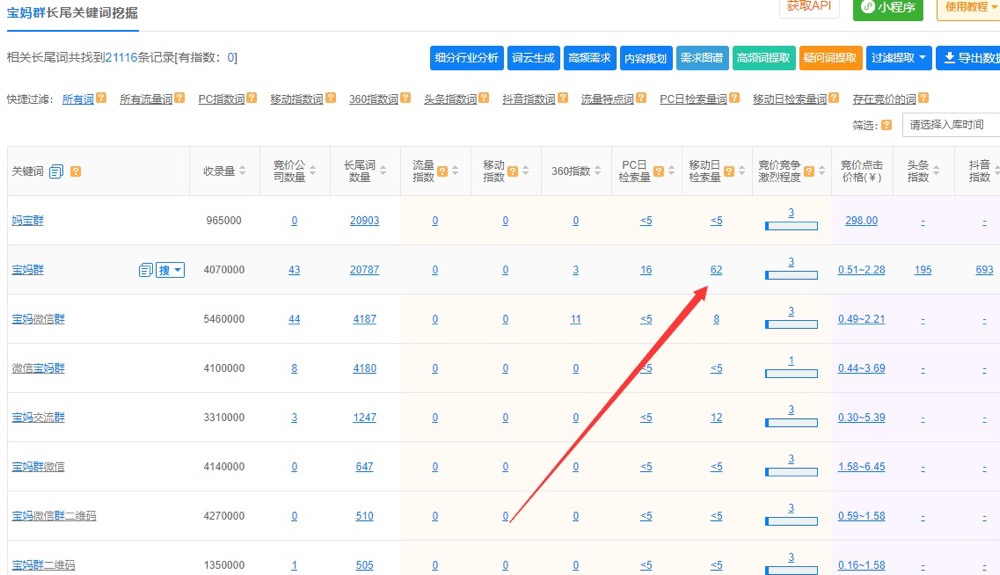
Task: Select 抖音指数词 quick filter
Action: pos(529,99)
